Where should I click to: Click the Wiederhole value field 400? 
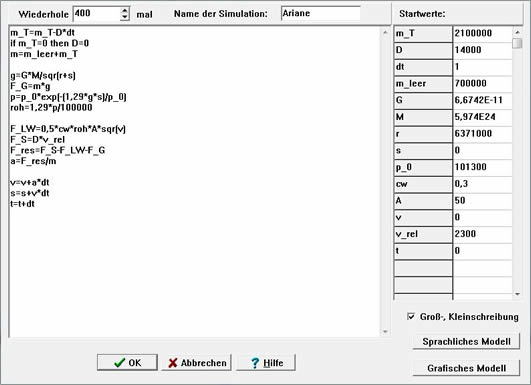point(97,14)
